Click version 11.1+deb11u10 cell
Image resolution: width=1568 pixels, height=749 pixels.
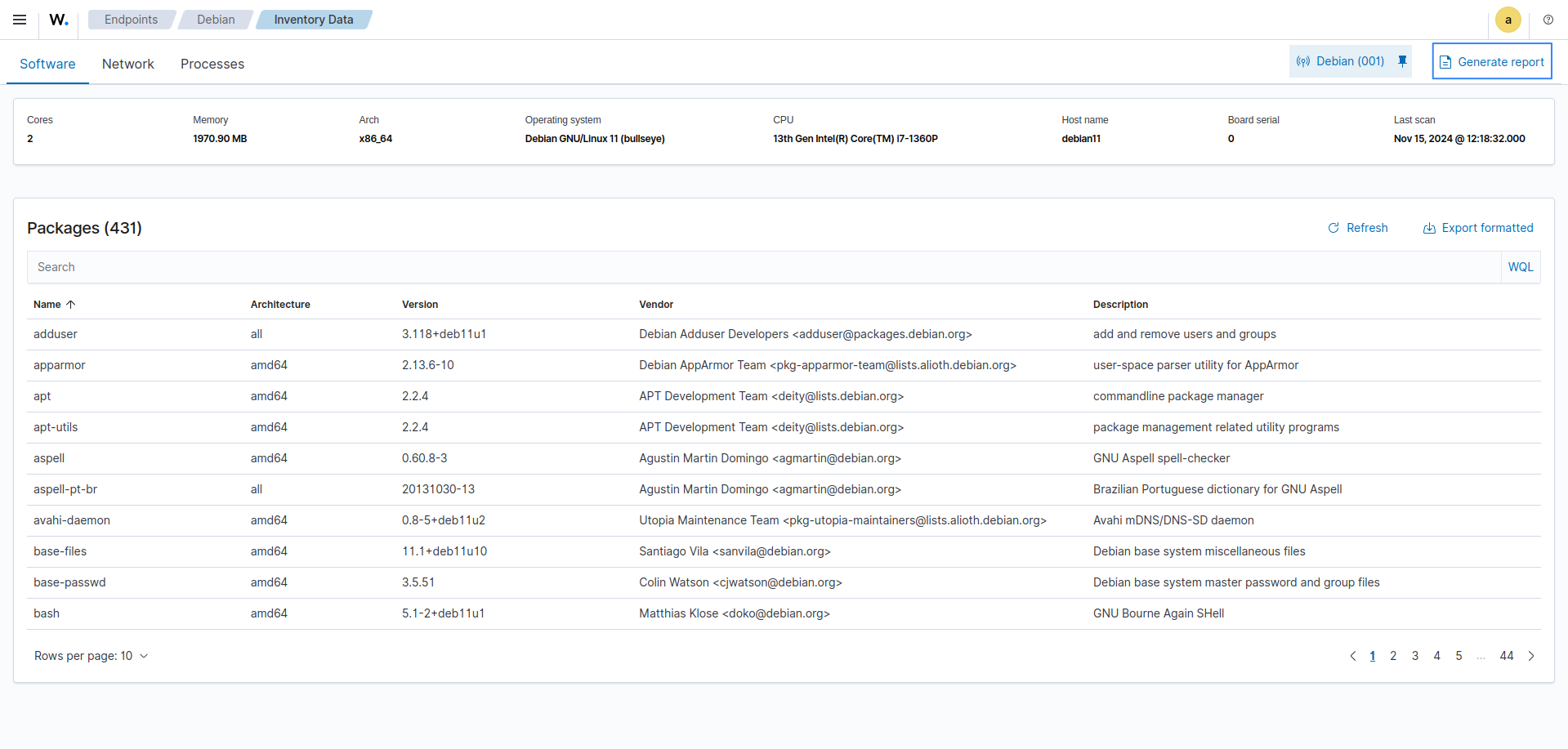444,551
